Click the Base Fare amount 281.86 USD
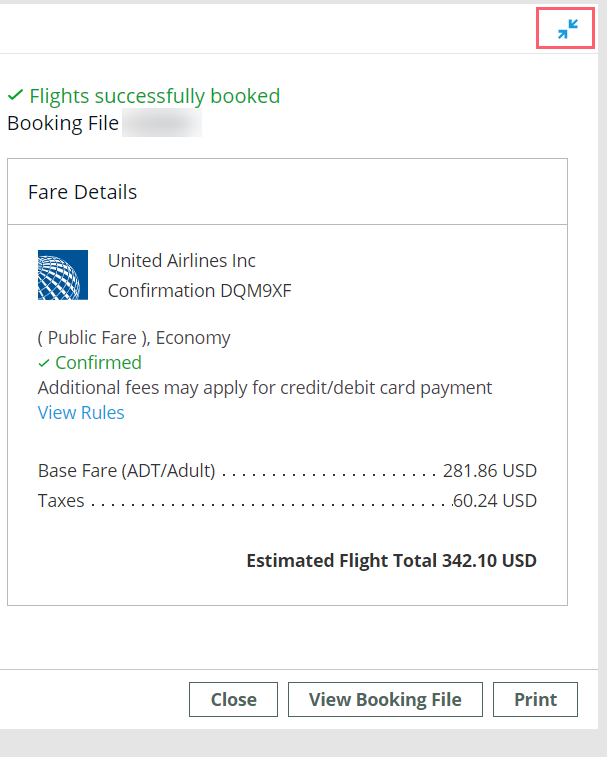This screenshot has height=757, width=607. [x=490, y=471]
